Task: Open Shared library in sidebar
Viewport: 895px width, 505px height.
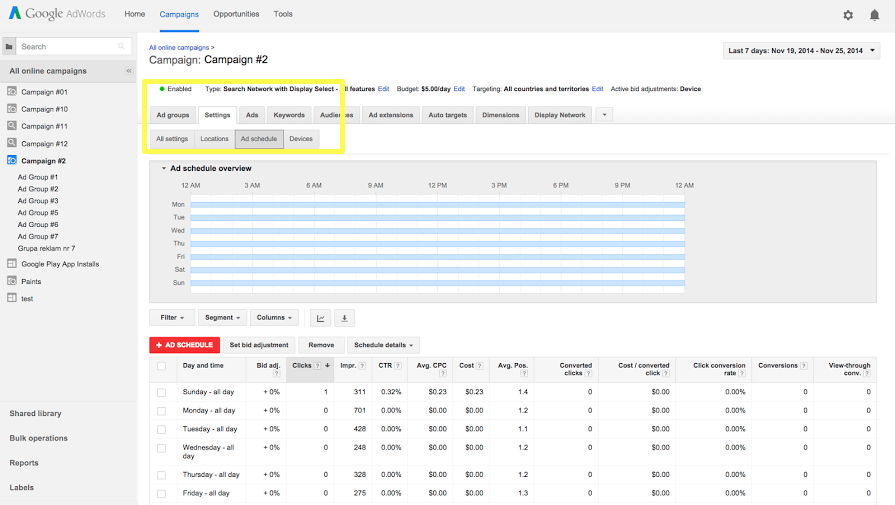Action: pos(35,413)
